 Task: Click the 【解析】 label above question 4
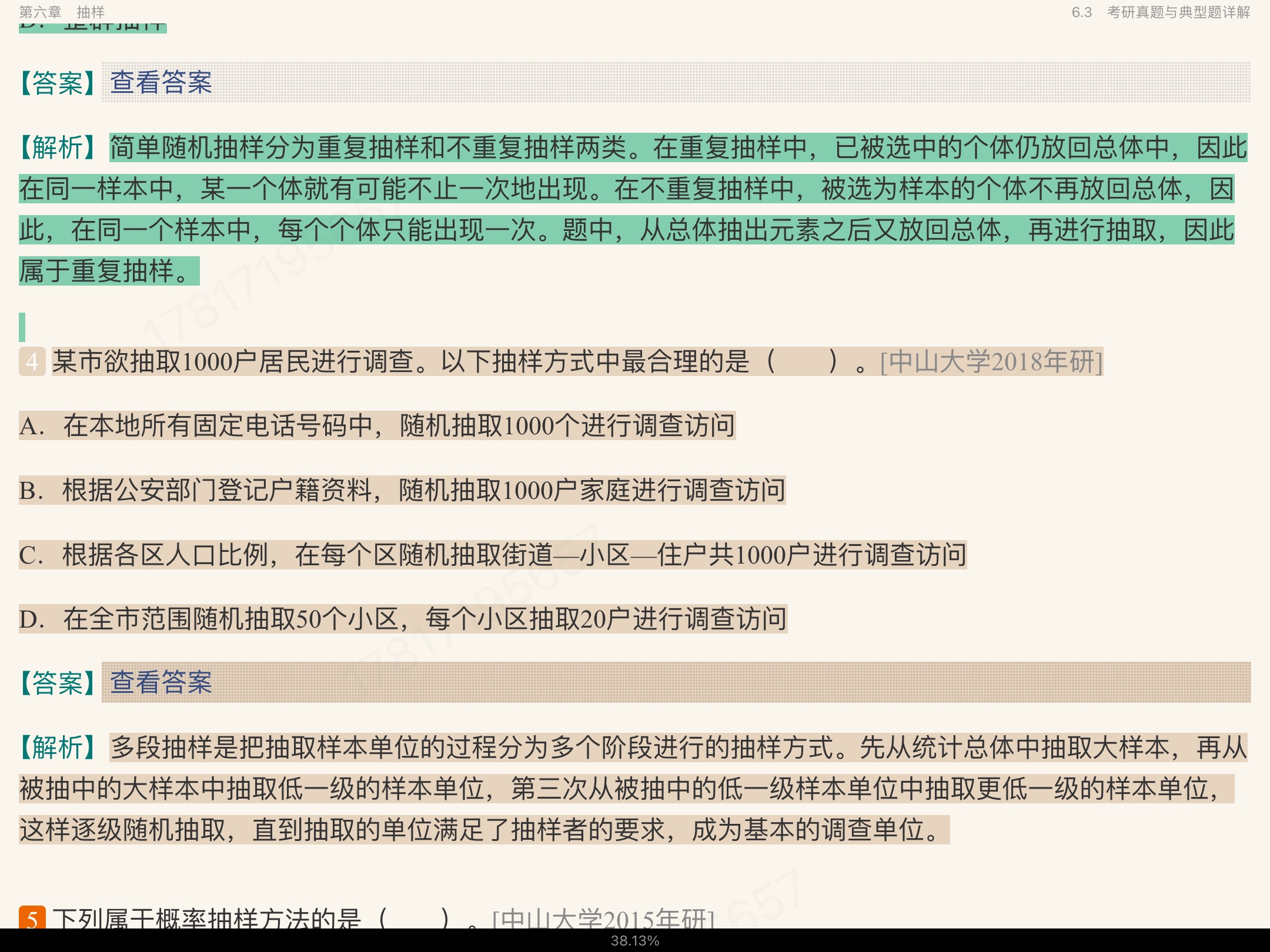tap(58, 148)
